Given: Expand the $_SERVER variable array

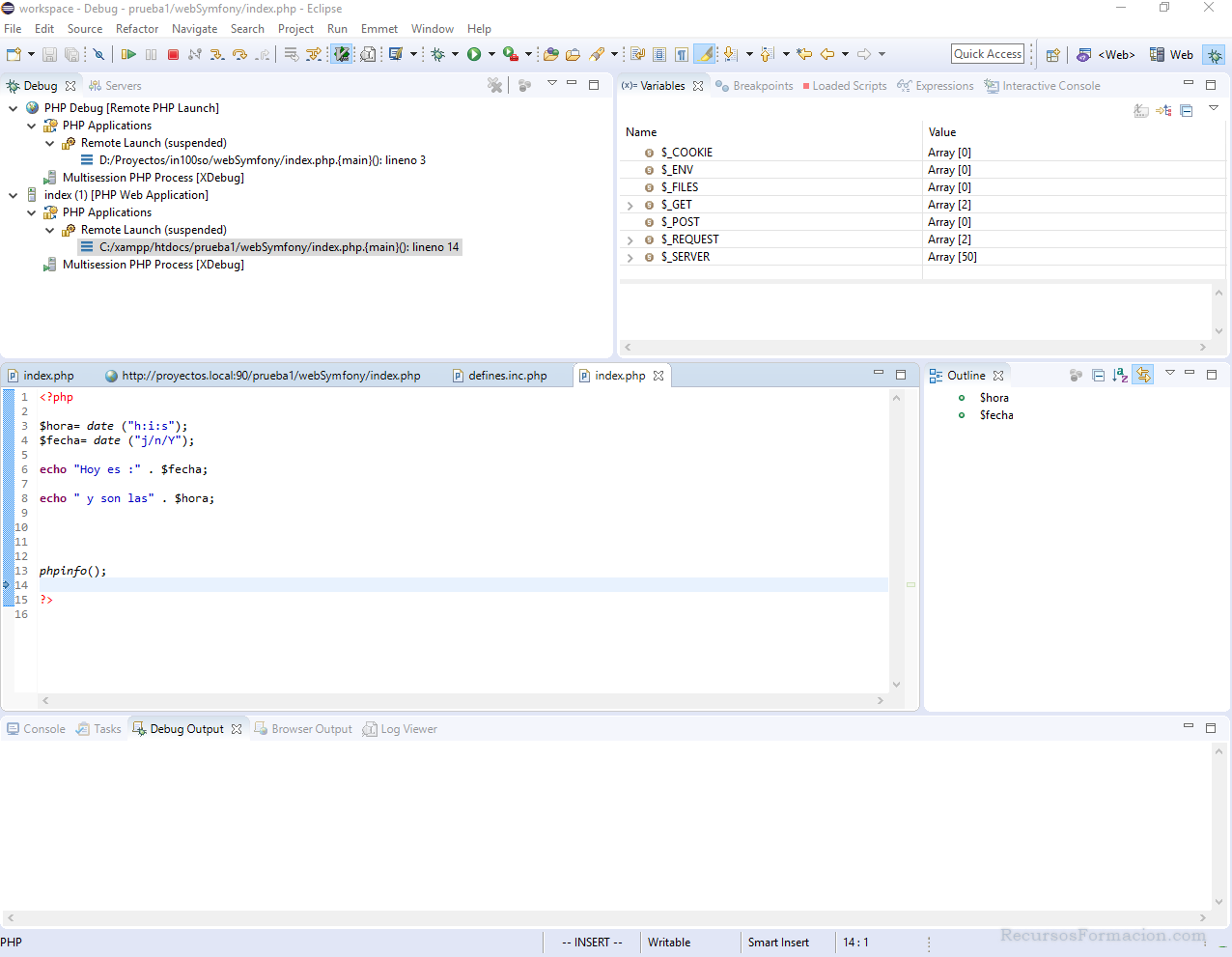Looking at the screenshot, I should [630, 258].
